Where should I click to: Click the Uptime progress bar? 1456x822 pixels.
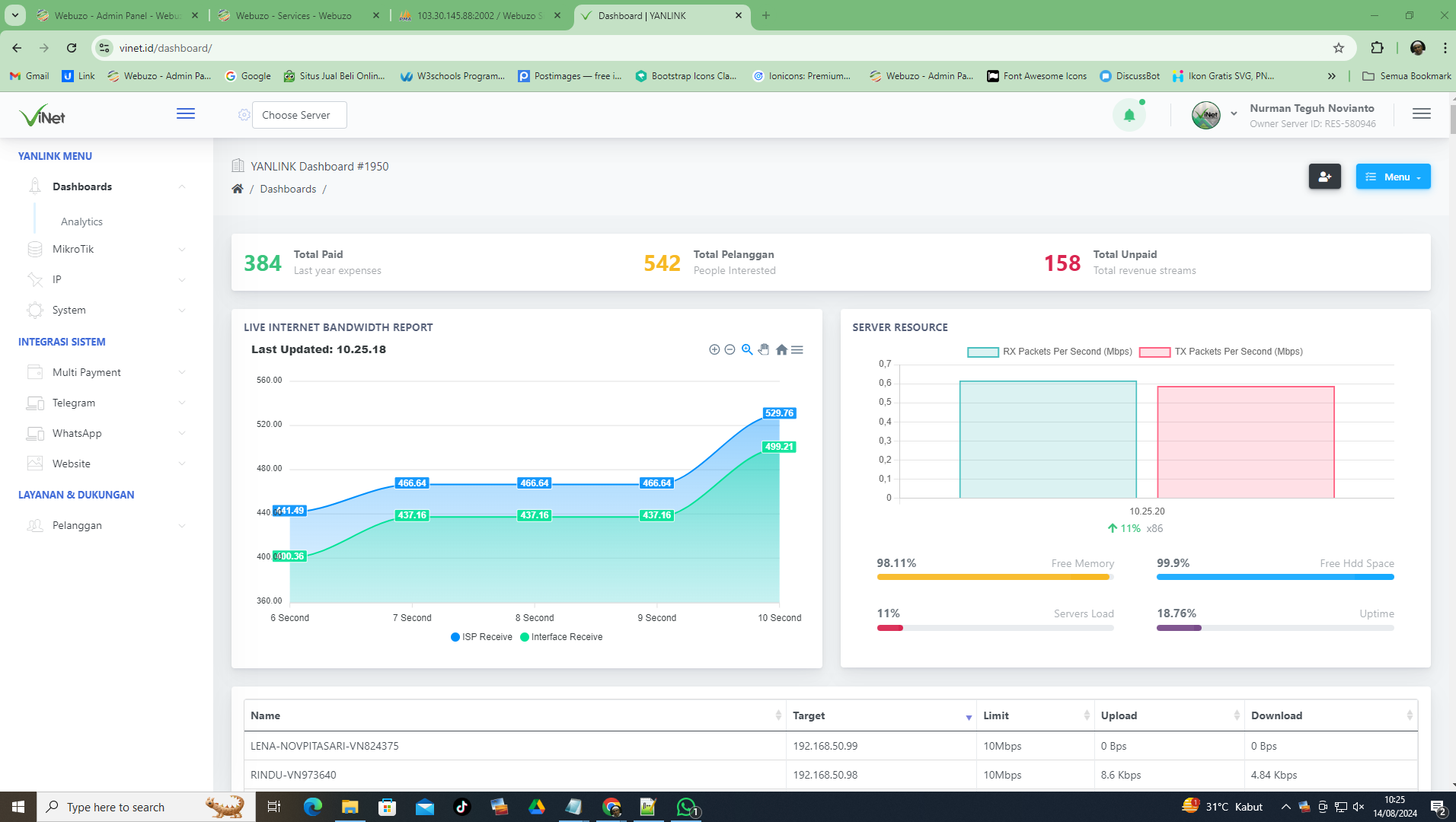[1276, 628]
